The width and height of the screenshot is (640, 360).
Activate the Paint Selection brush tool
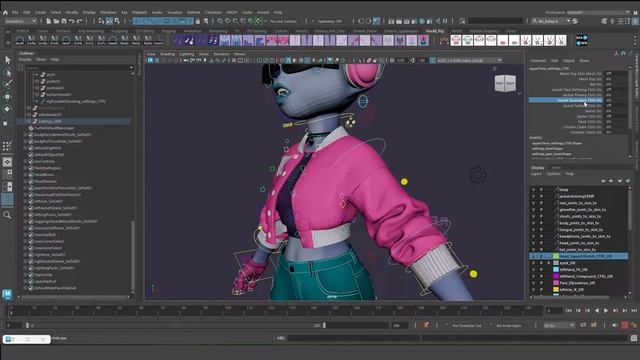7,84
